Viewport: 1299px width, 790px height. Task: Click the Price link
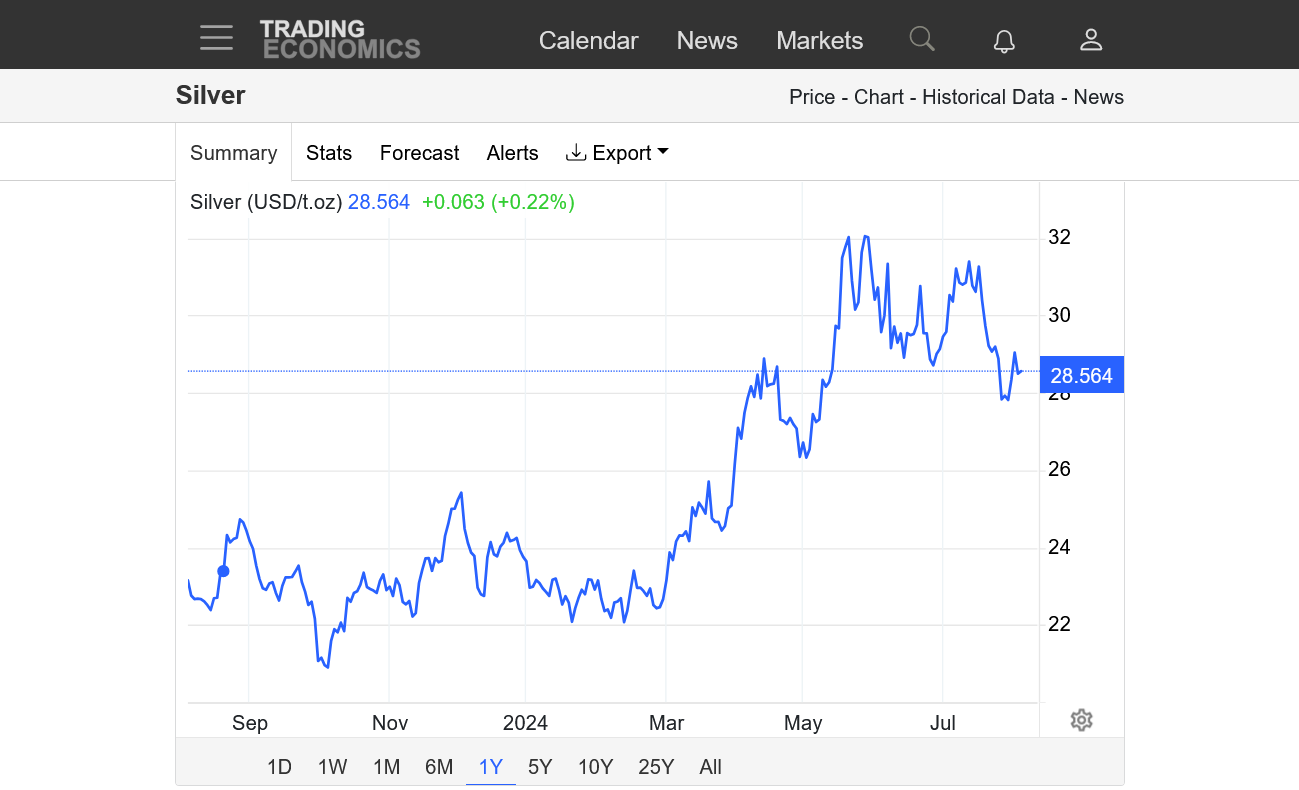(812, 97)
